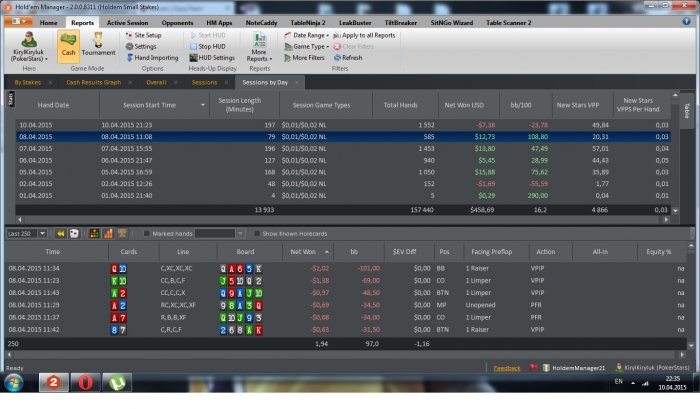
Task: Click the trophy icon in hands toolbar
Action: point(122,233)
